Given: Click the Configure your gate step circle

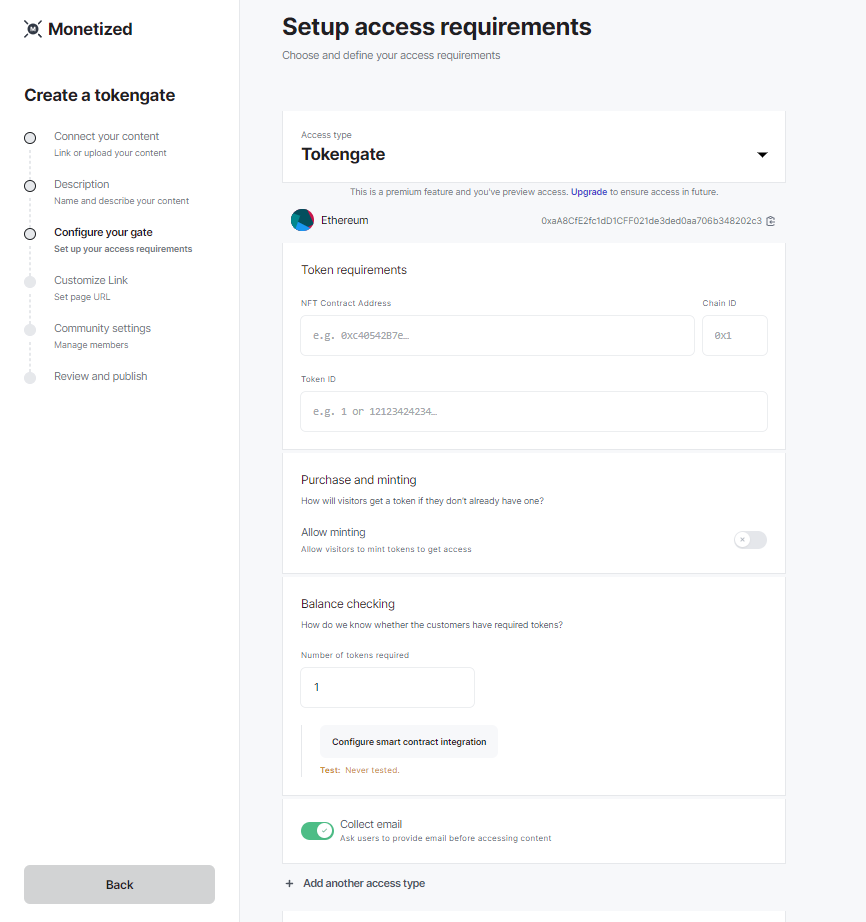Looking at the screenshot, I should [x=30, y=234].
